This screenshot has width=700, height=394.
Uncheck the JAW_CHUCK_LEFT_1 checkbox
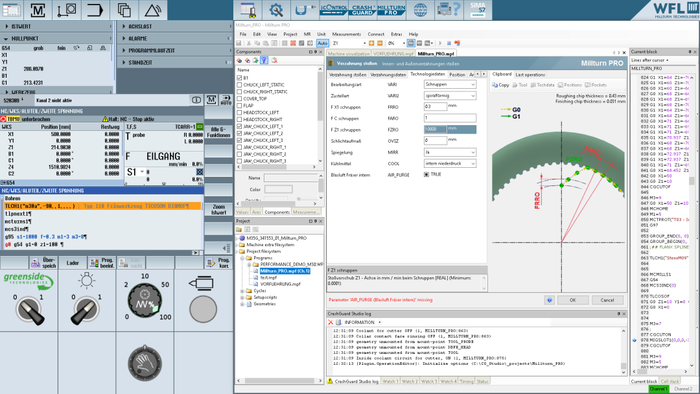[240, 126]
